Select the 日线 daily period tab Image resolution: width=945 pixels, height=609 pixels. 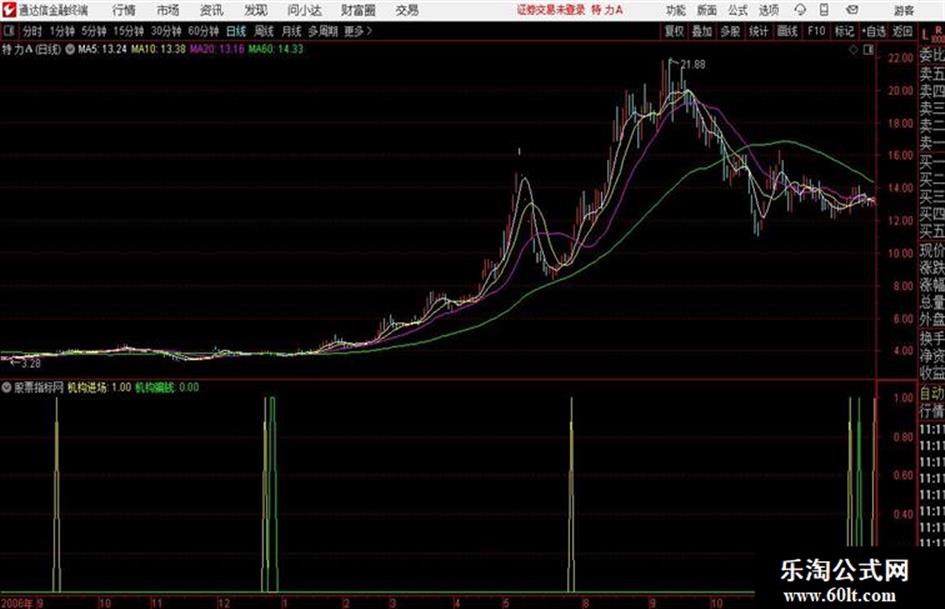tap(236, 31)
